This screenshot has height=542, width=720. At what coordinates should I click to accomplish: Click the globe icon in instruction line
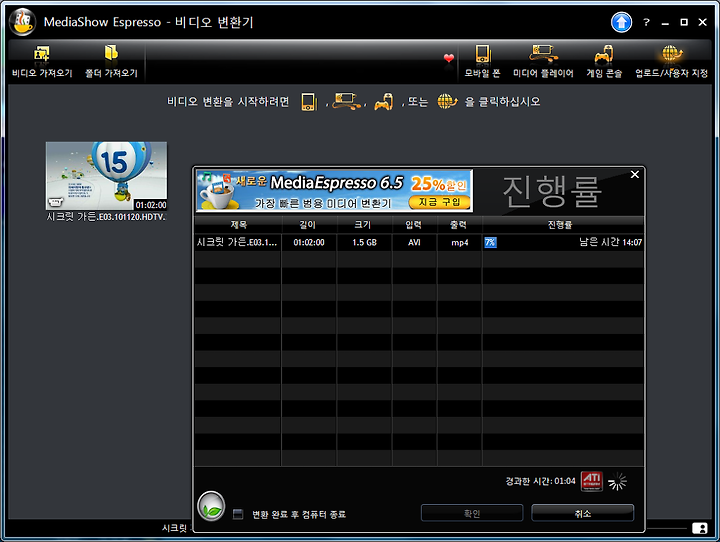[x=447, y=101]
